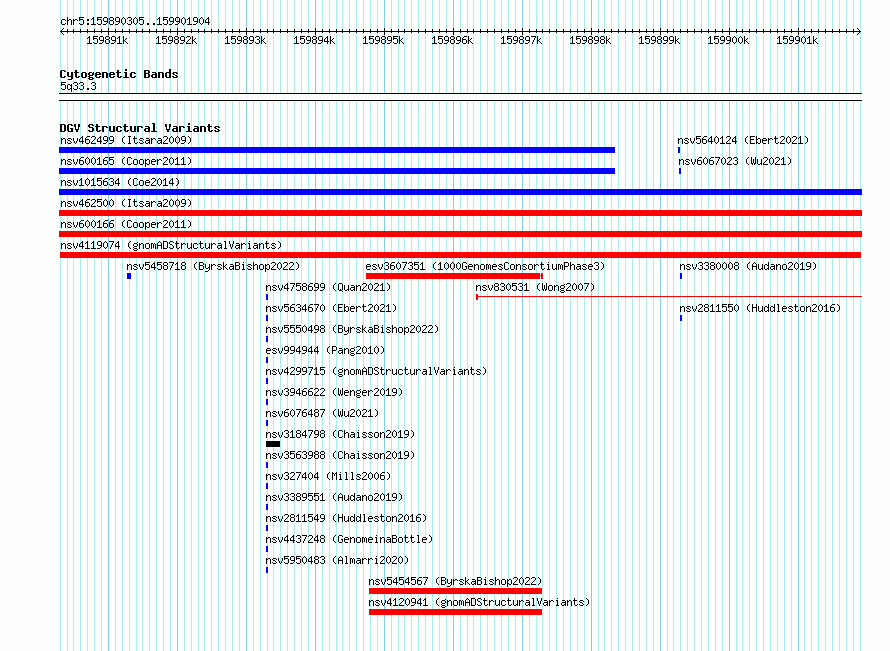Select the red bar under nsv5454567

455,591
